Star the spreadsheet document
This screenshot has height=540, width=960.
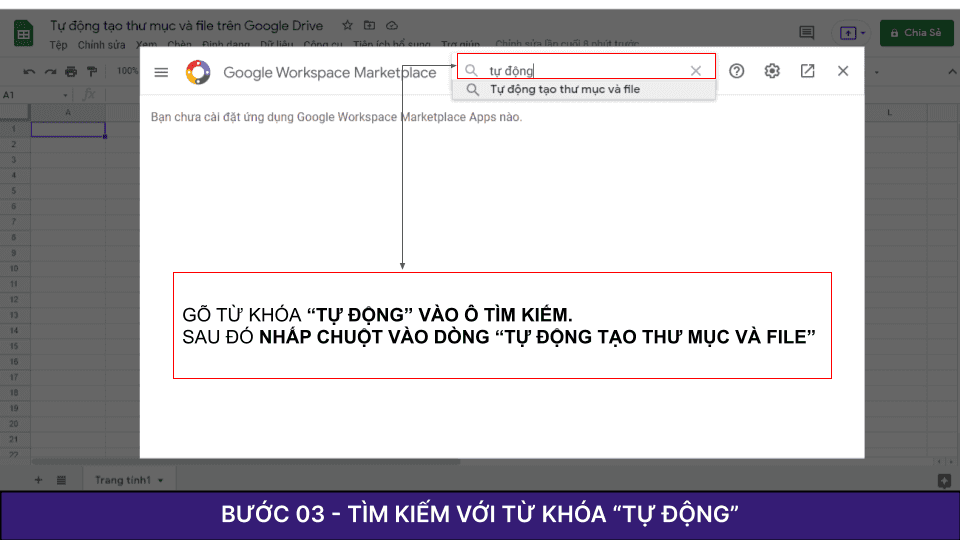point(347,25)
